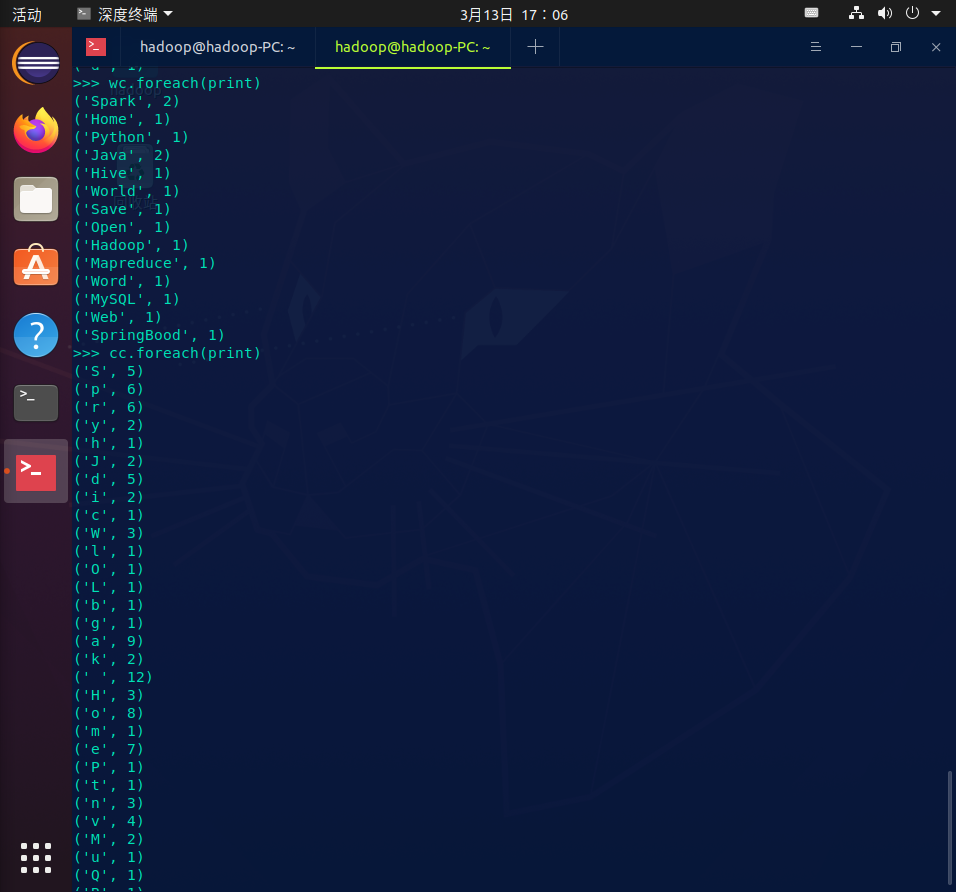Click the ('Python', 1) output line
956x892 pixels.
click(131, 137)
